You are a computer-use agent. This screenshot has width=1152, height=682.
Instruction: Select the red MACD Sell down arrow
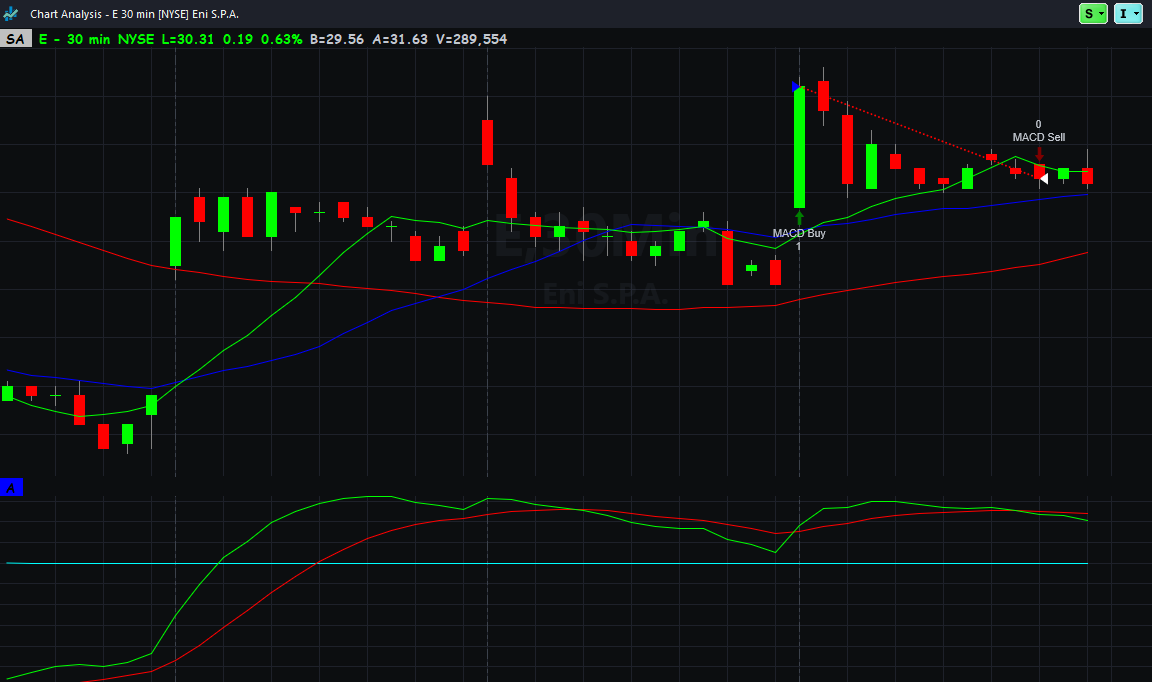pyautogui.click(x=1039, y=153)
